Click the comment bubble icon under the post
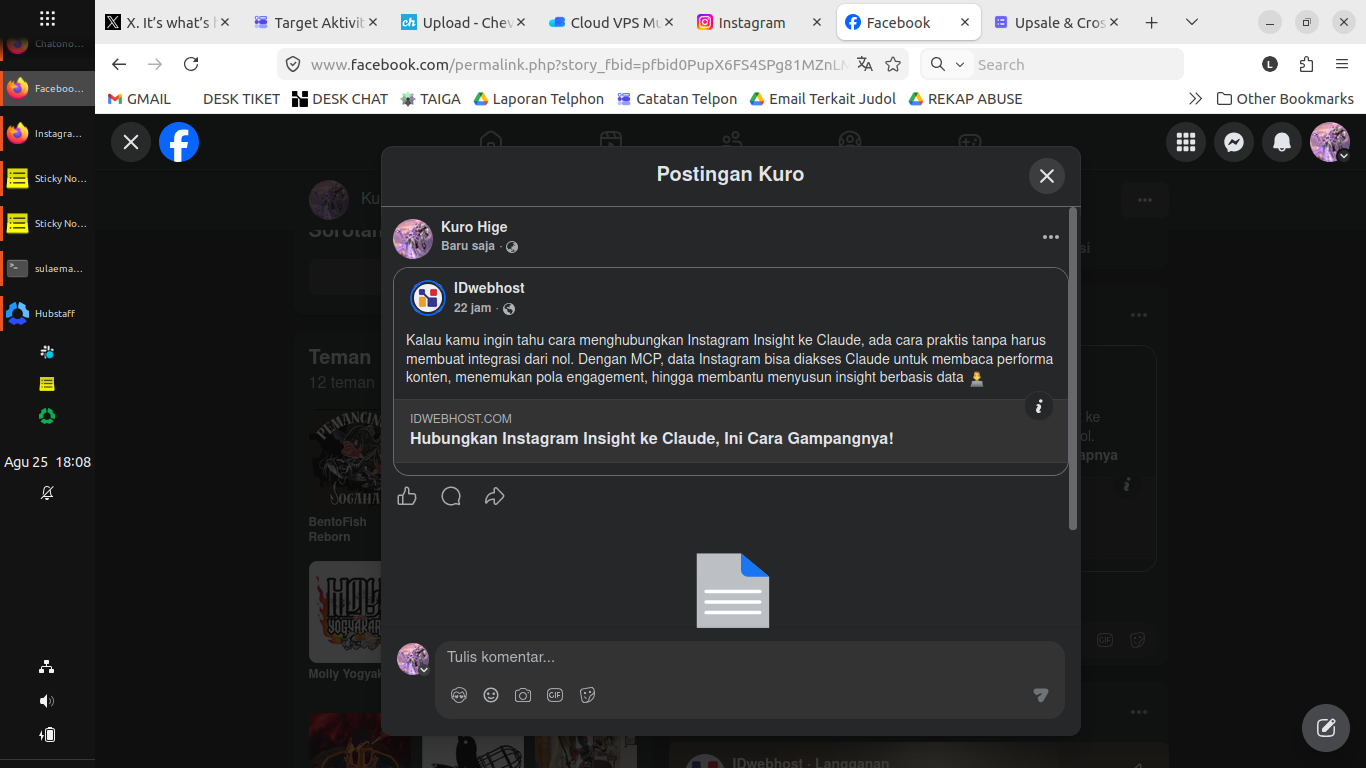1366x768 pixels. click(451, 496)
